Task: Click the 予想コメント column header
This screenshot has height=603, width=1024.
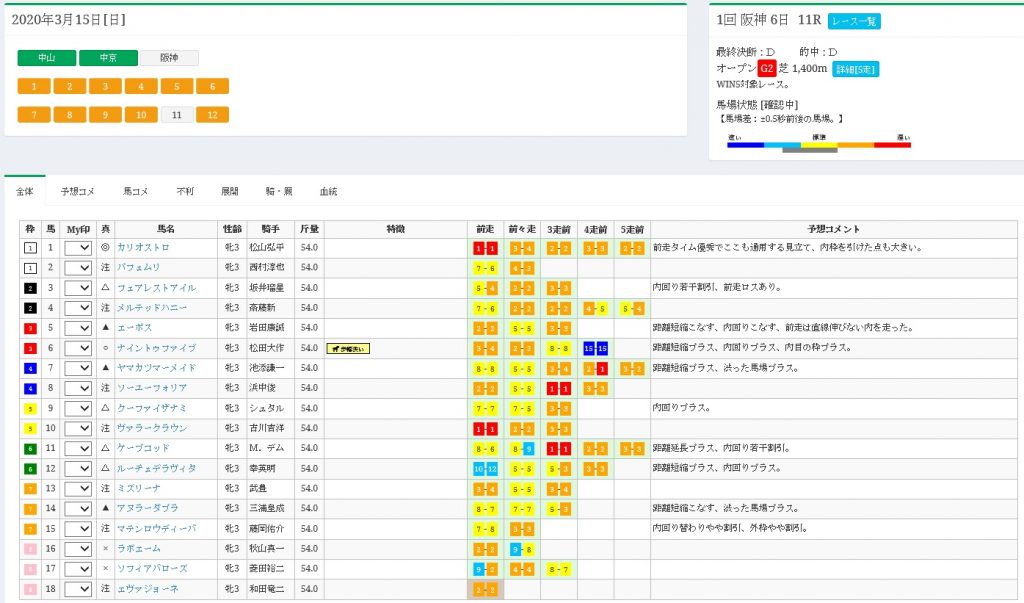Action: coord(833,229)
